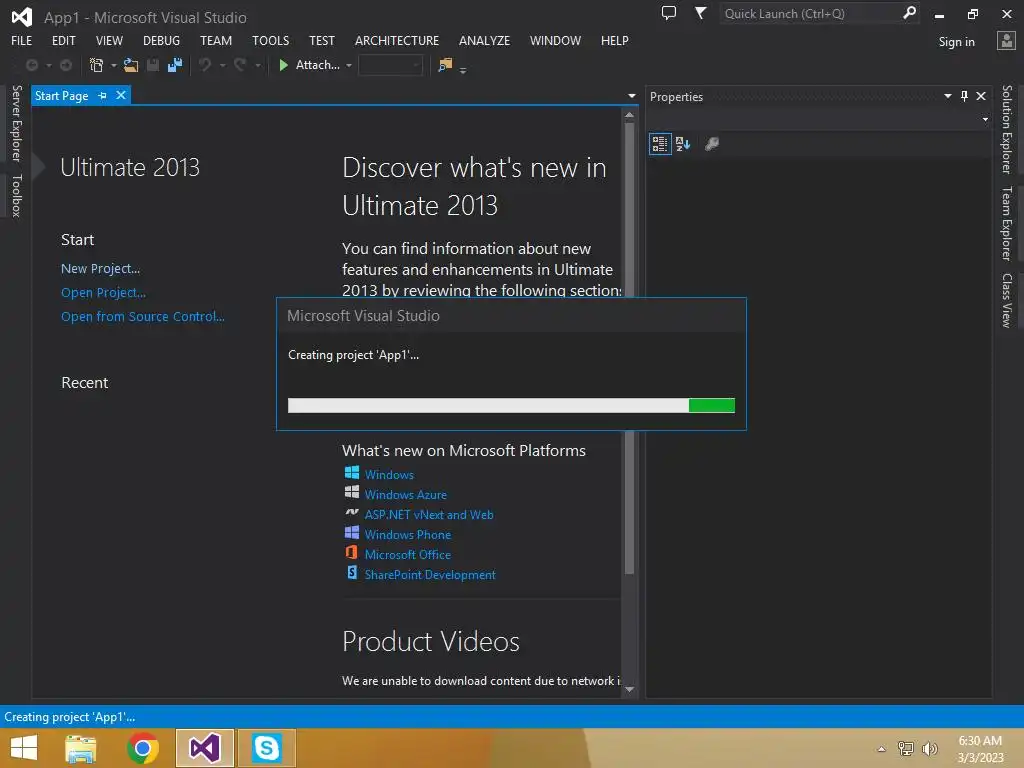Click the Open File toolbar icon
This screenshot has height=768, width=1024.
pyautogui.click(x=131, y=65)
